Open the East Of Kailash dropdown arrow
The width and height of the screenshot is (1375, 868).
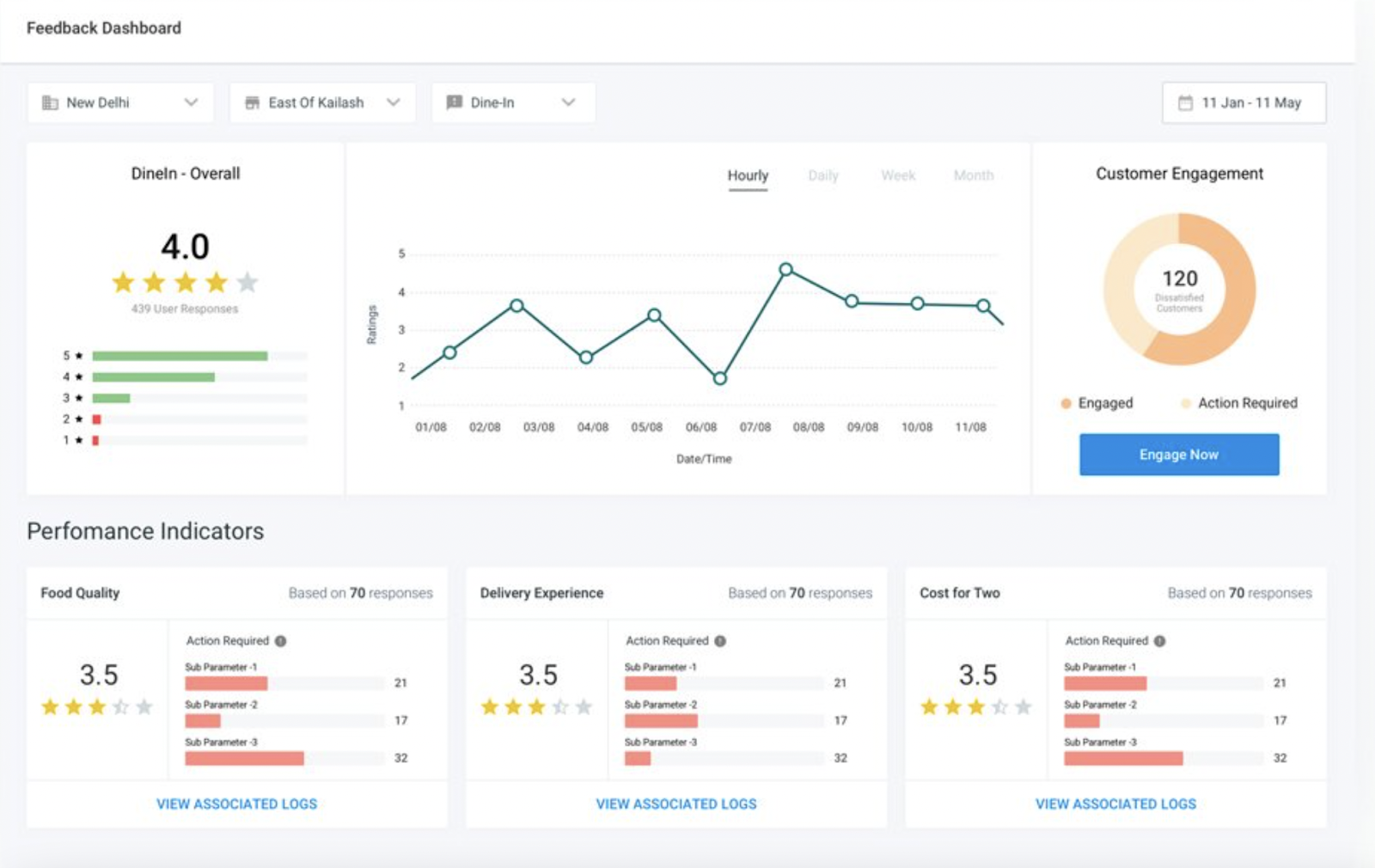[x=394, y=102]
